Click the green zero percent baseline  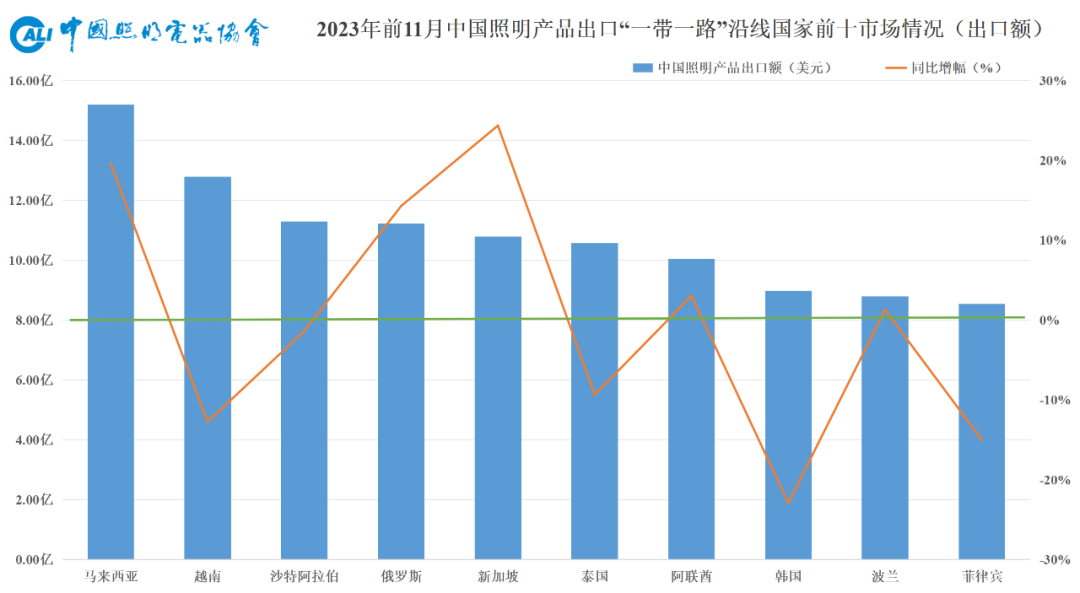[x=548, y=319]
